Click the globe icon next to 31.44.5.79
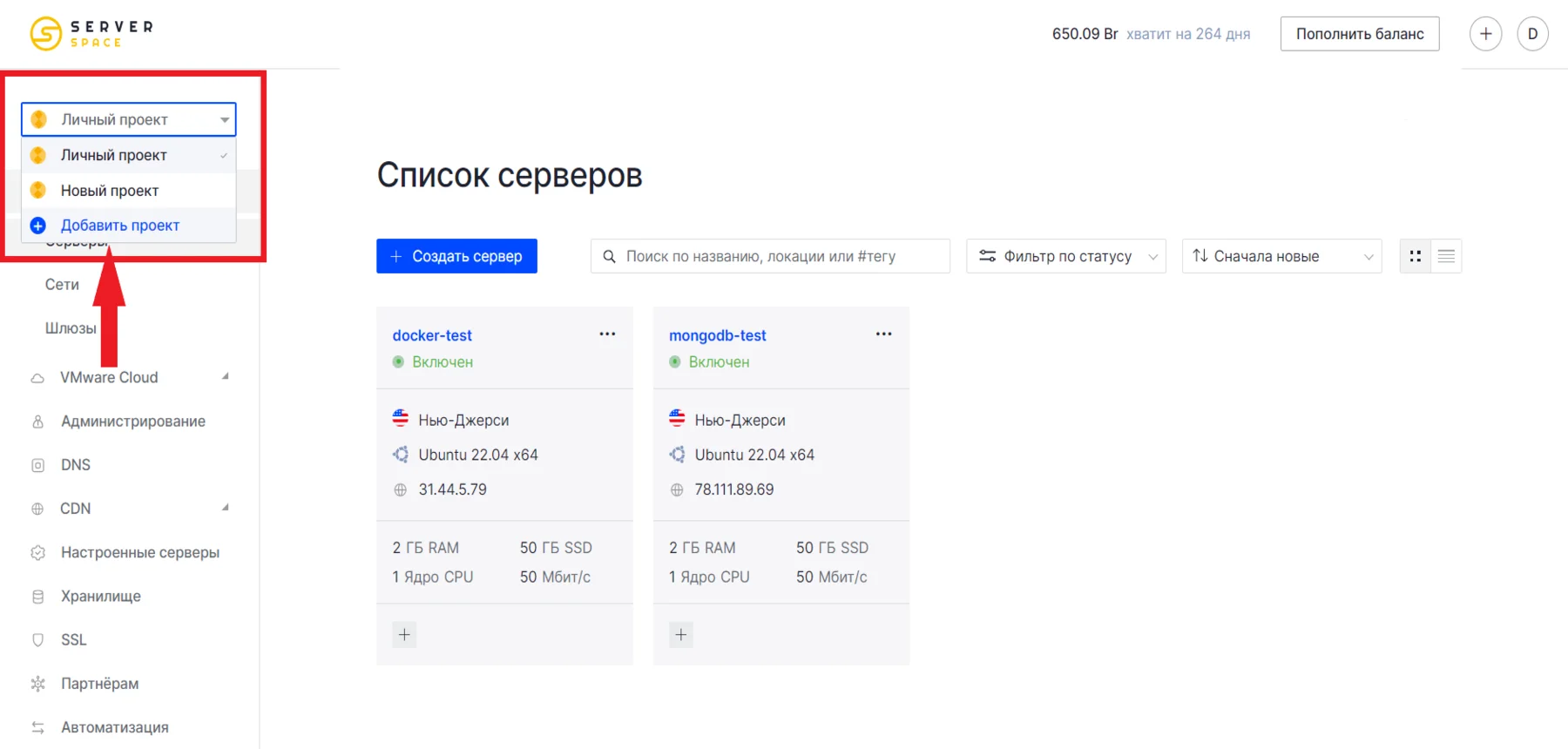The image size is (1568, 749). (x=400, y=489)
